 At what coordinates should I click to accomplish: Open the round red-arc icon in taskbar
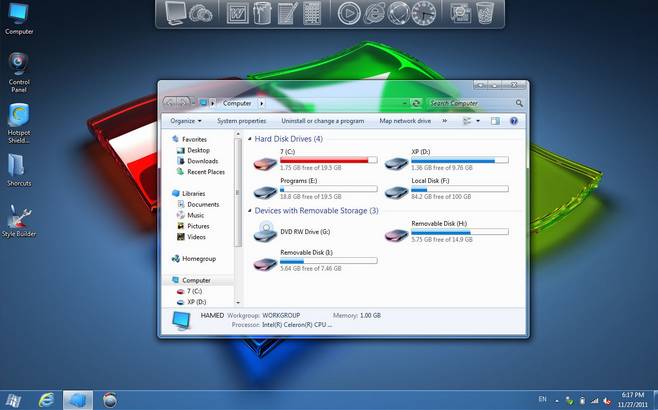[x=110, y=400]
